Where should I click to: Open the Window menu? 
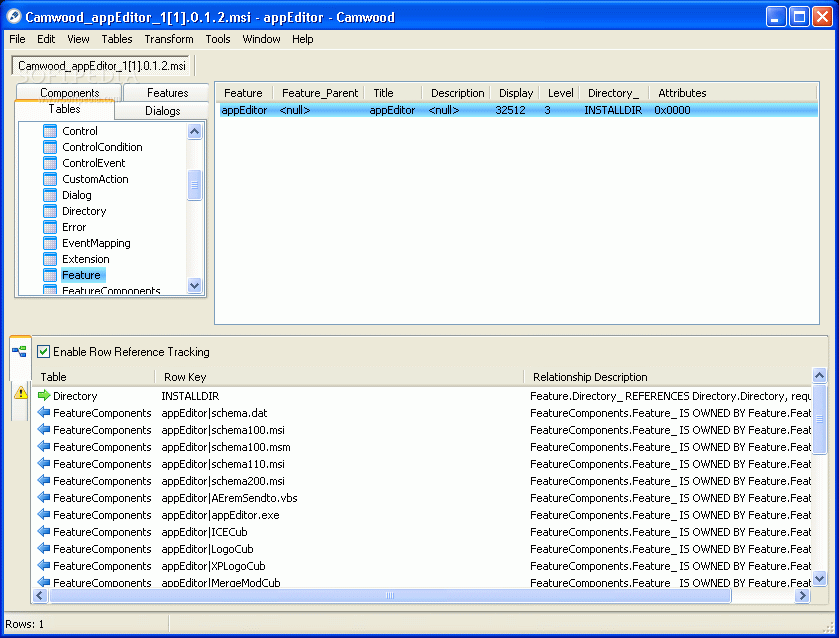point(261,39)
